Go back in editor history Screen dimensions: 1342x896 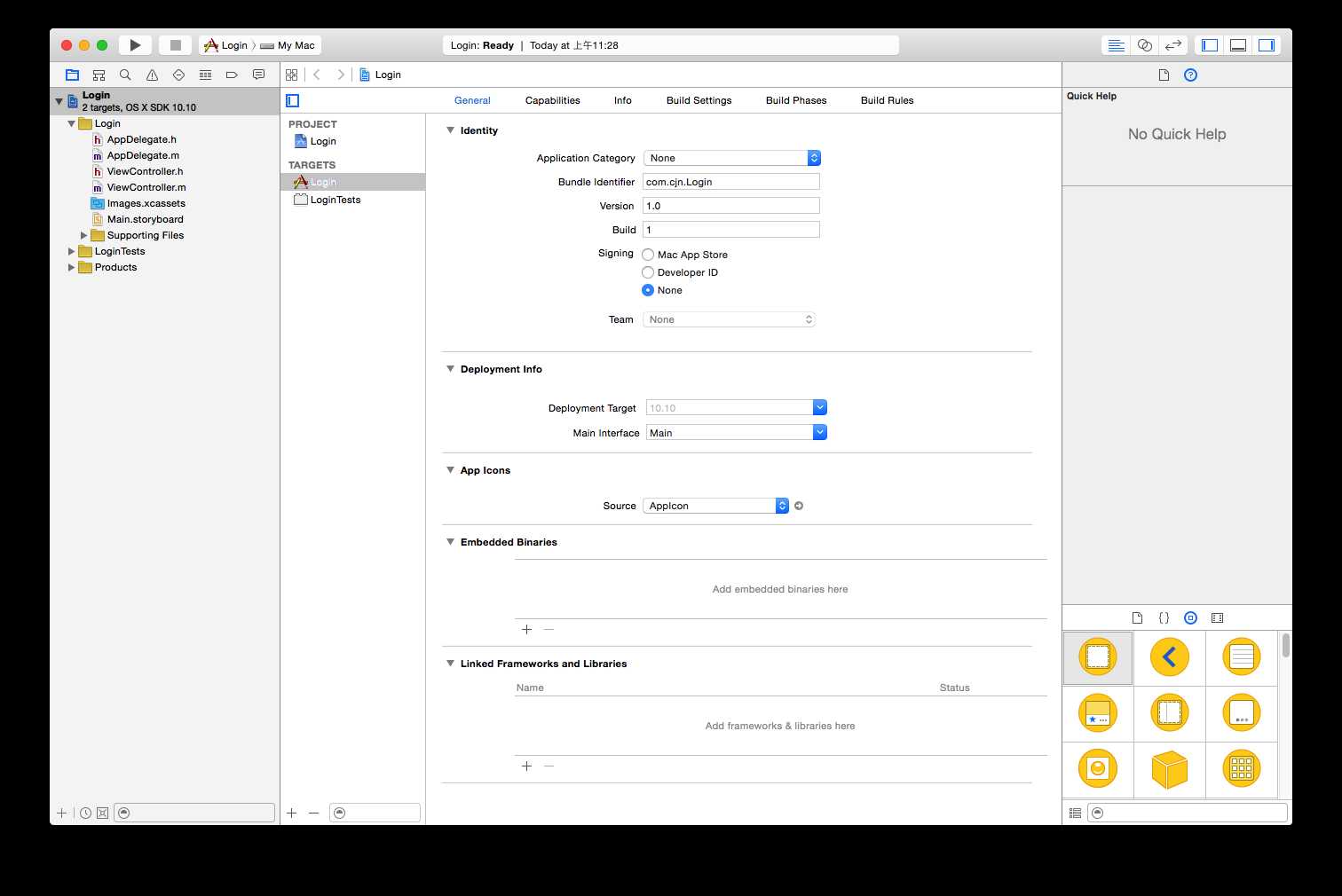click(317, 75)
